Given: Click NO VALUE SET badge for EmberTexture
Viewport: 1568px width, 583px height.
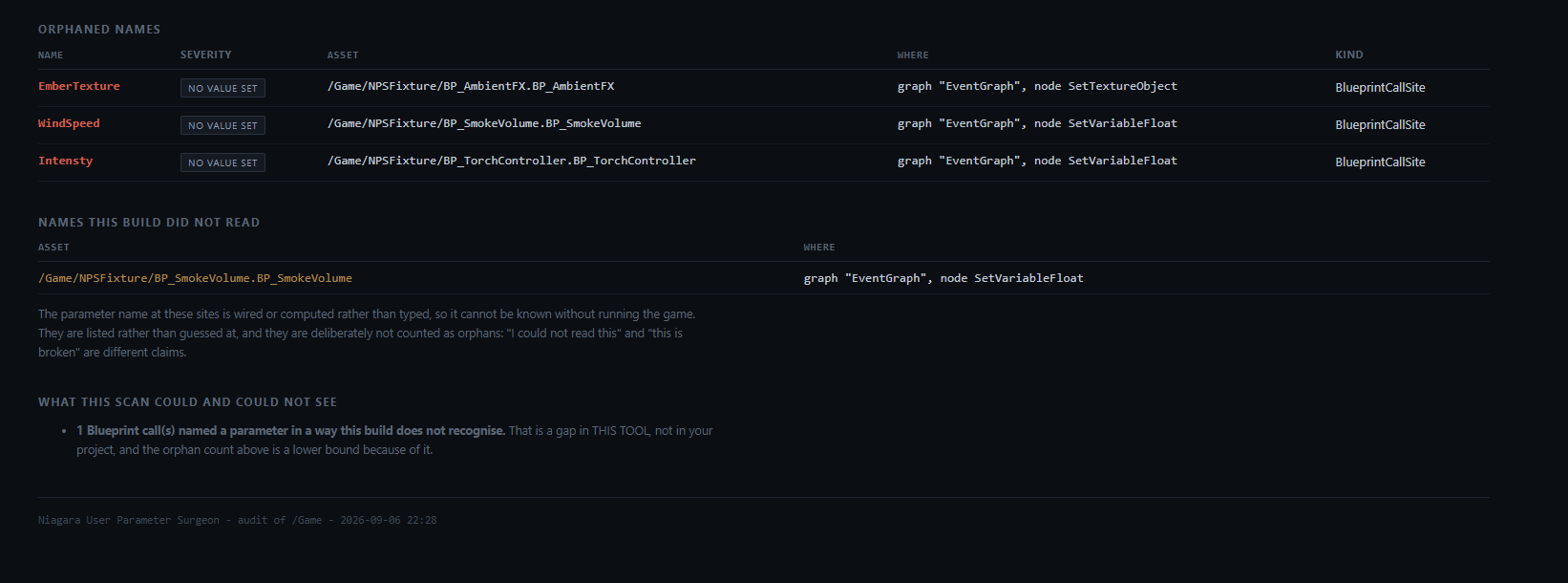Looking at the screenshot, I should tap(222, 88).
